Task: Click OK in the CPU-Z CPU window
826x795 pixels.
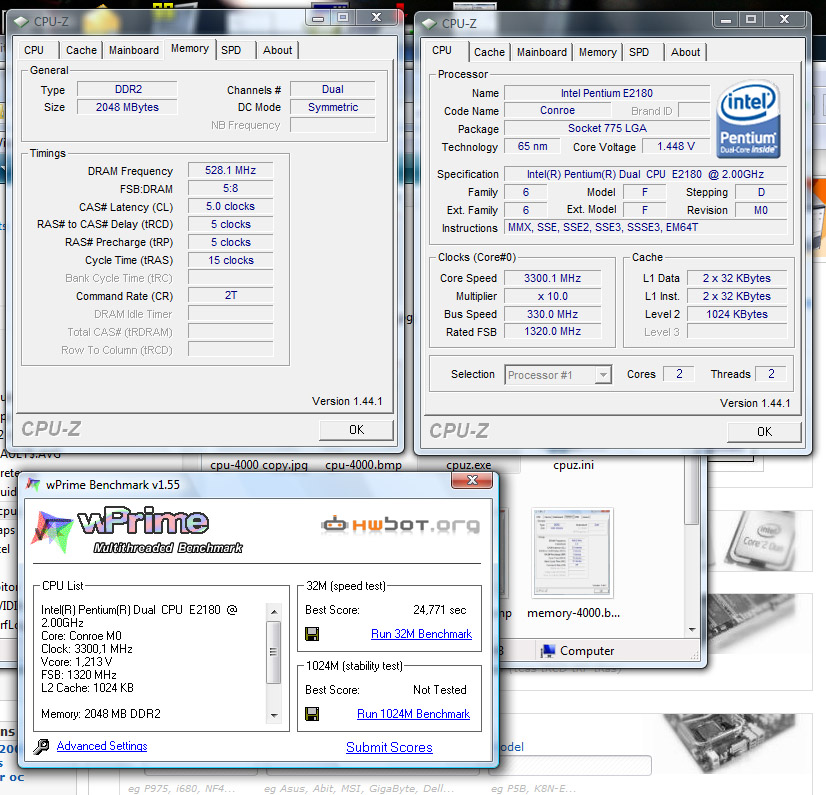Action: coord(764,432)
